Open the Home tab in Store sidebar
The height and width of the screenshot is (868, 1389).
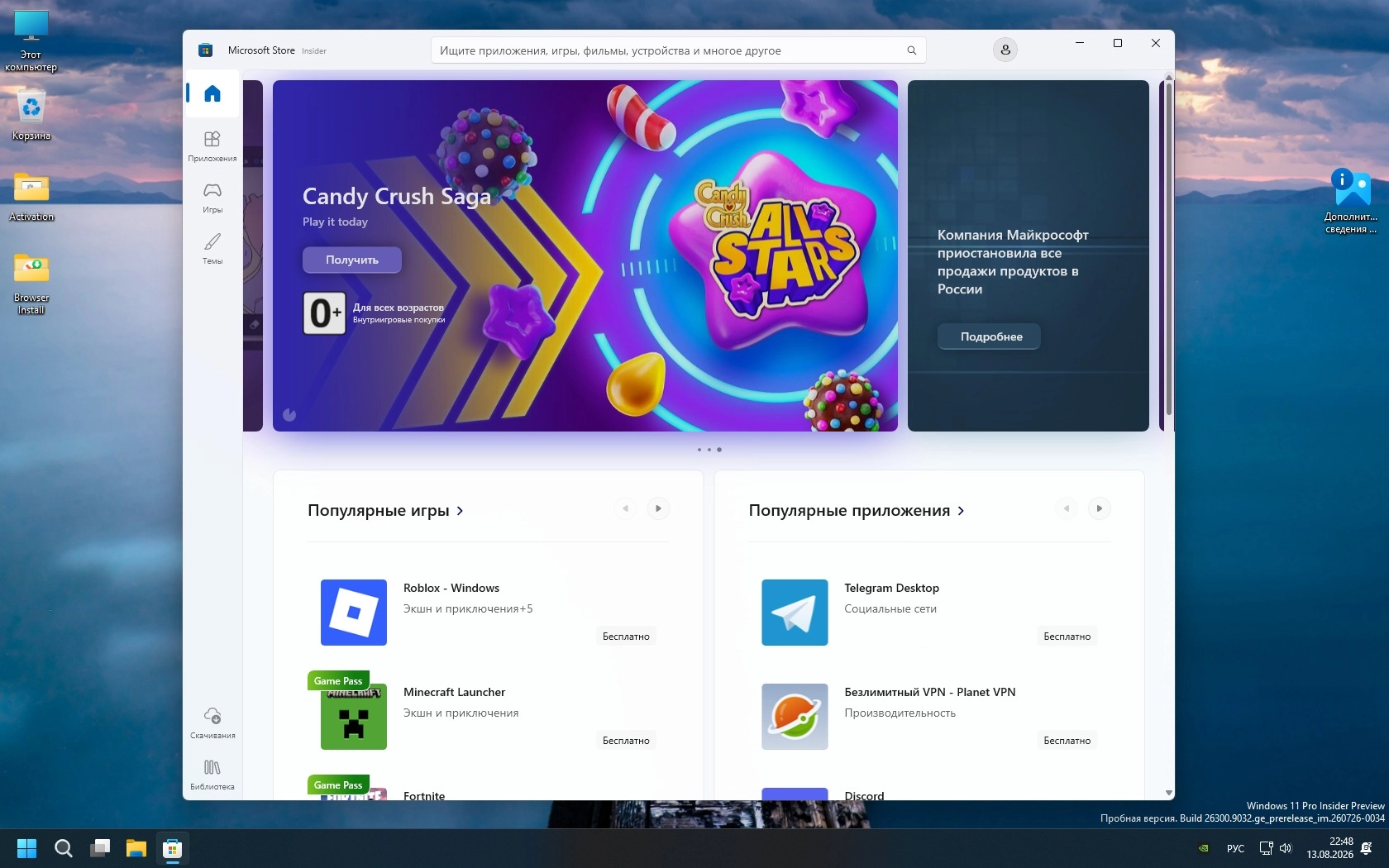click(212, 93)
